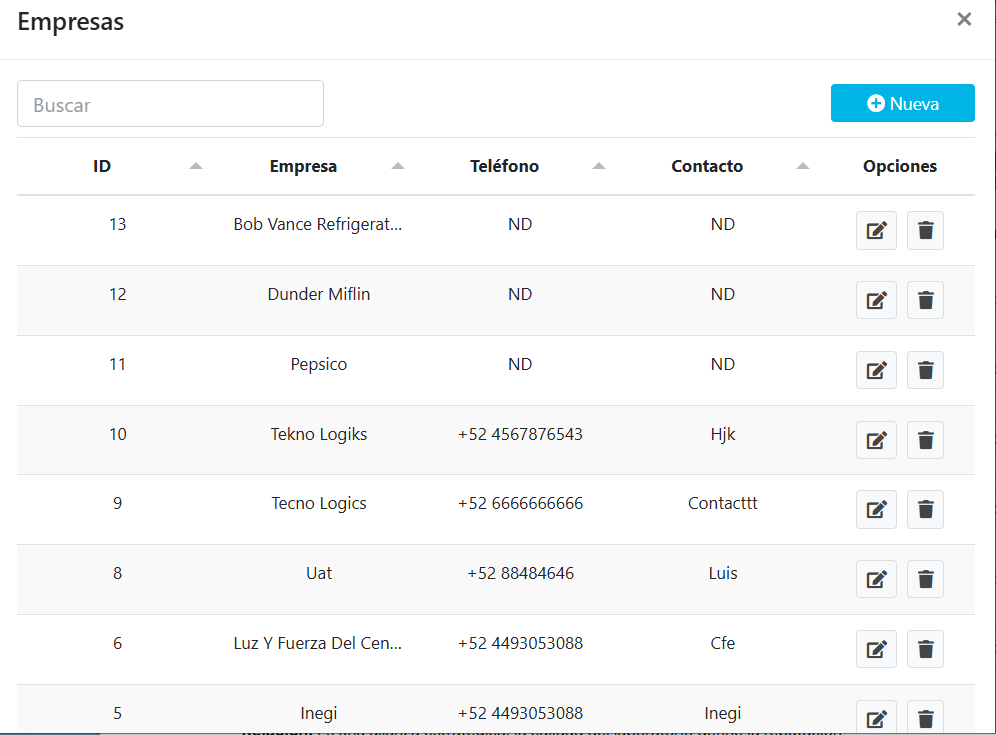This screenshot has width=996, height=735.
Task: Click the Pepsico company name cell
Action: pyautogui.click(x=319, y=364)
